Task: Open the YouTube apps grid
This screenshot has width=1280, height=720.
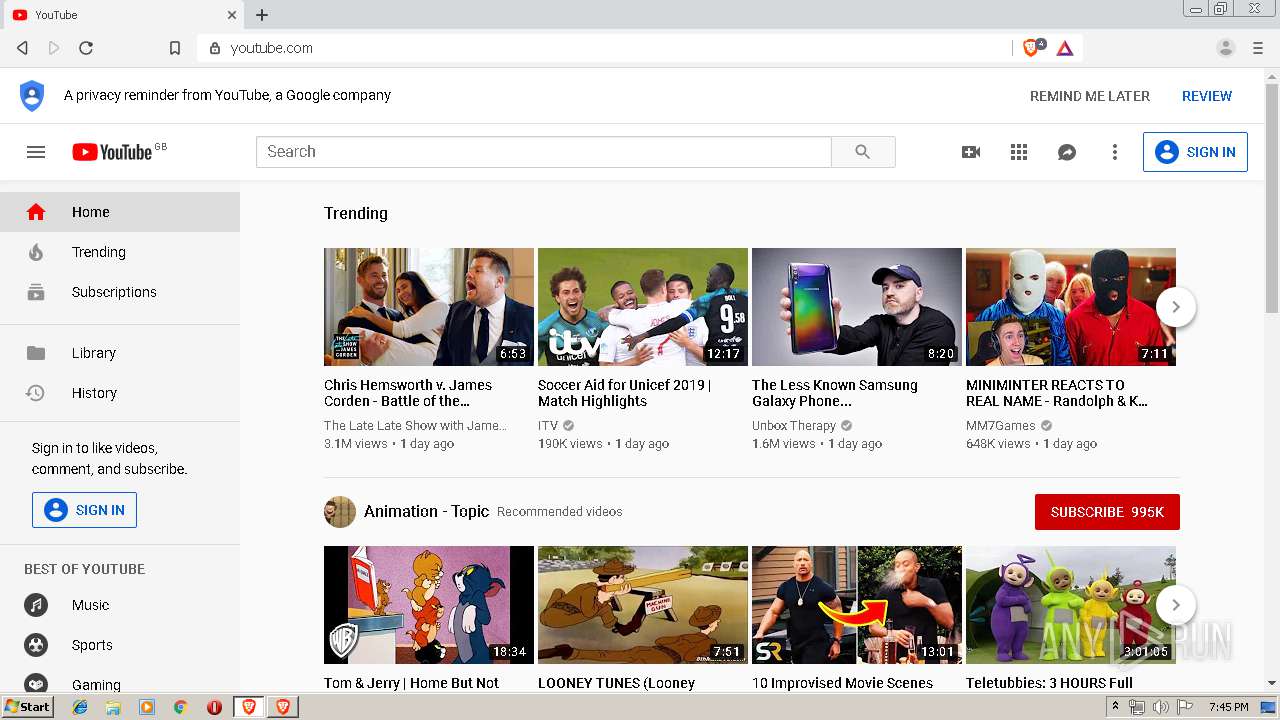Action: point(1019,152)
